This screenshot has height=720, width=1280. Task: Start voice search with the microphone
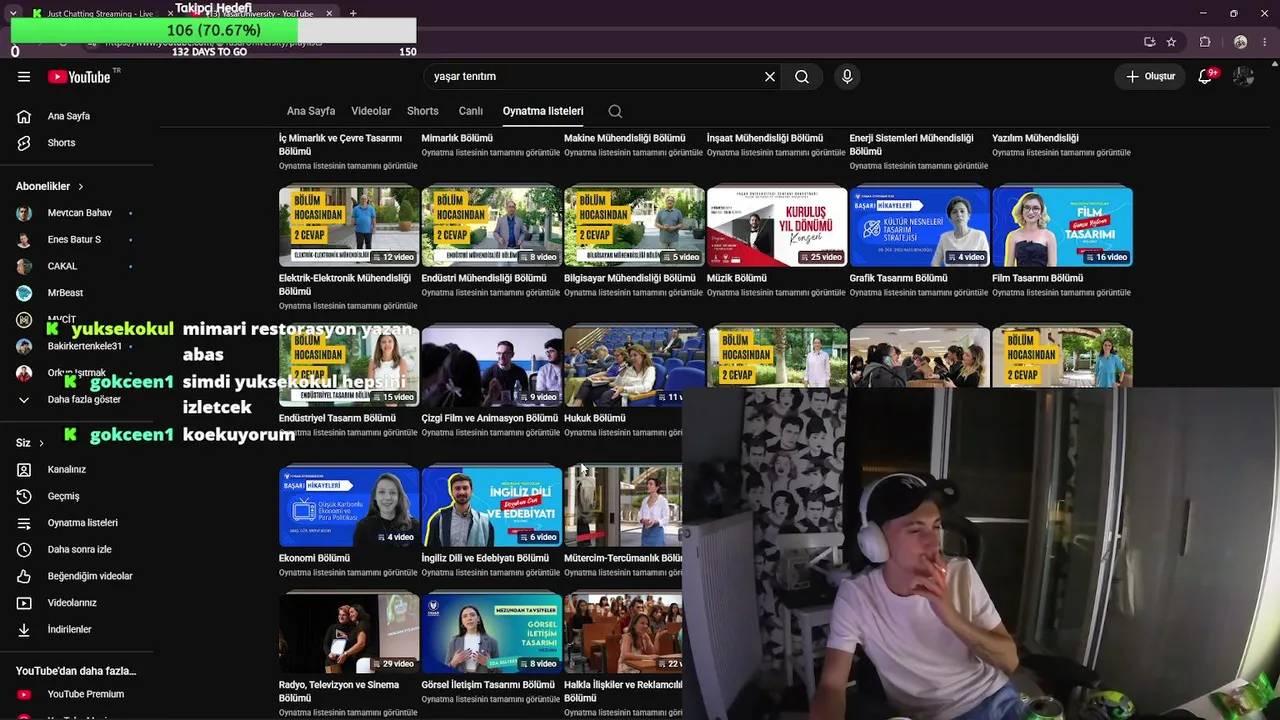[x=847, y=77]
